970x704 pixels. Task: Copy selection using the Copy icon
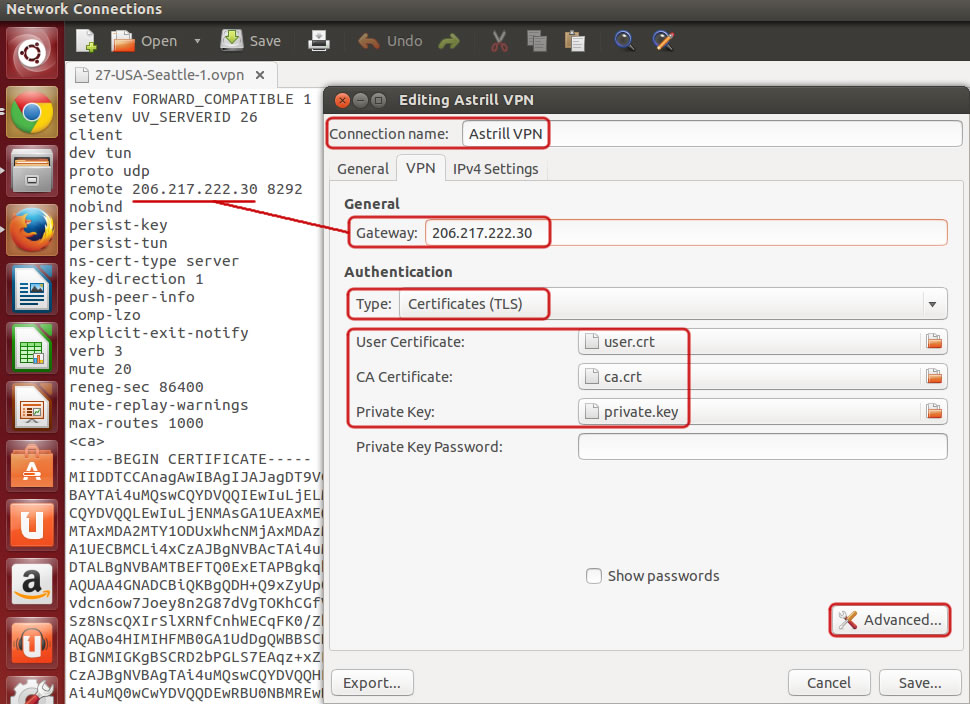[536, 41]
